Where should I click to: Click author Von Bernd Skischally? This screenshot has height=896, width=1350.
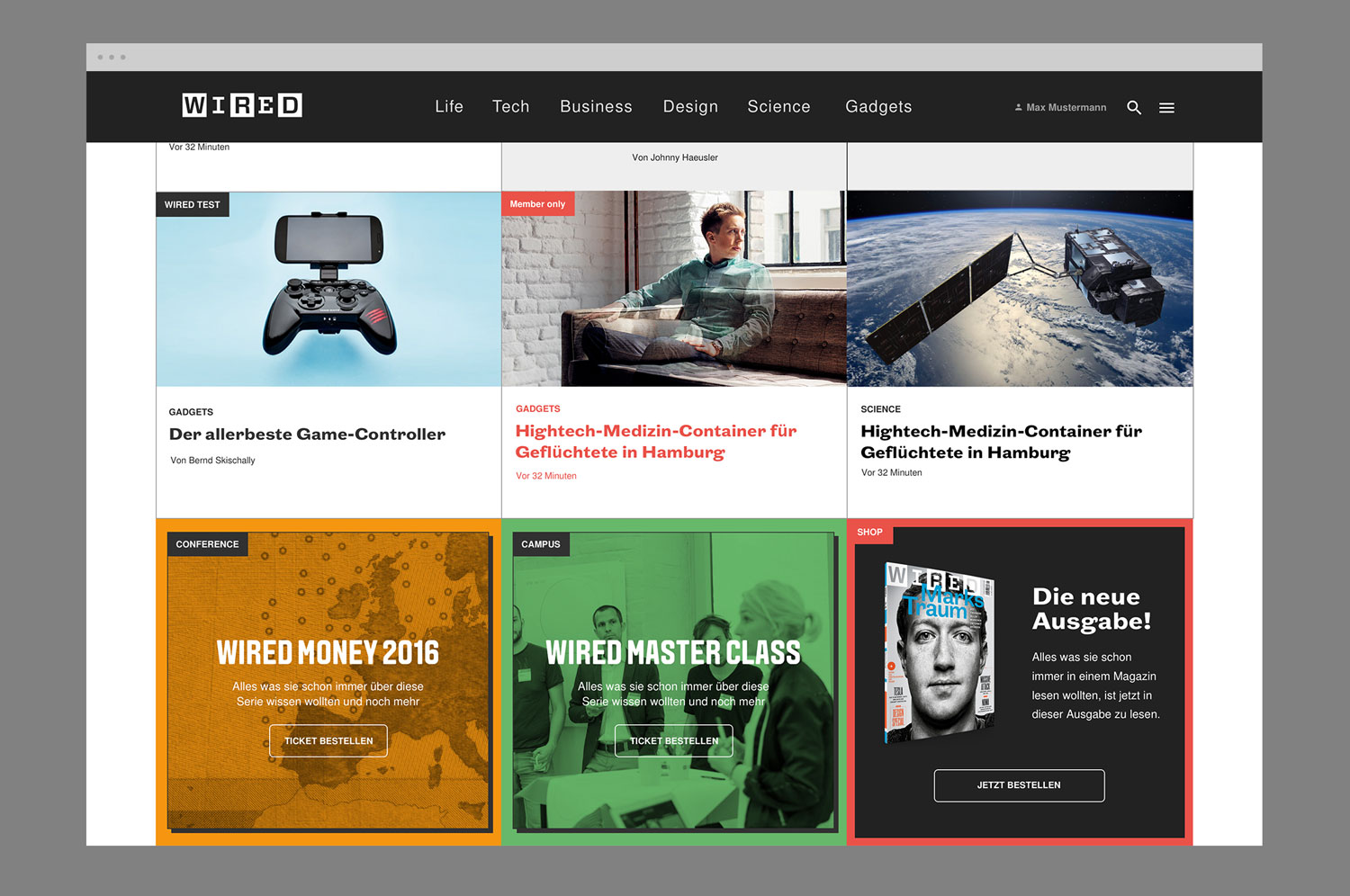(x=212, y=461)
